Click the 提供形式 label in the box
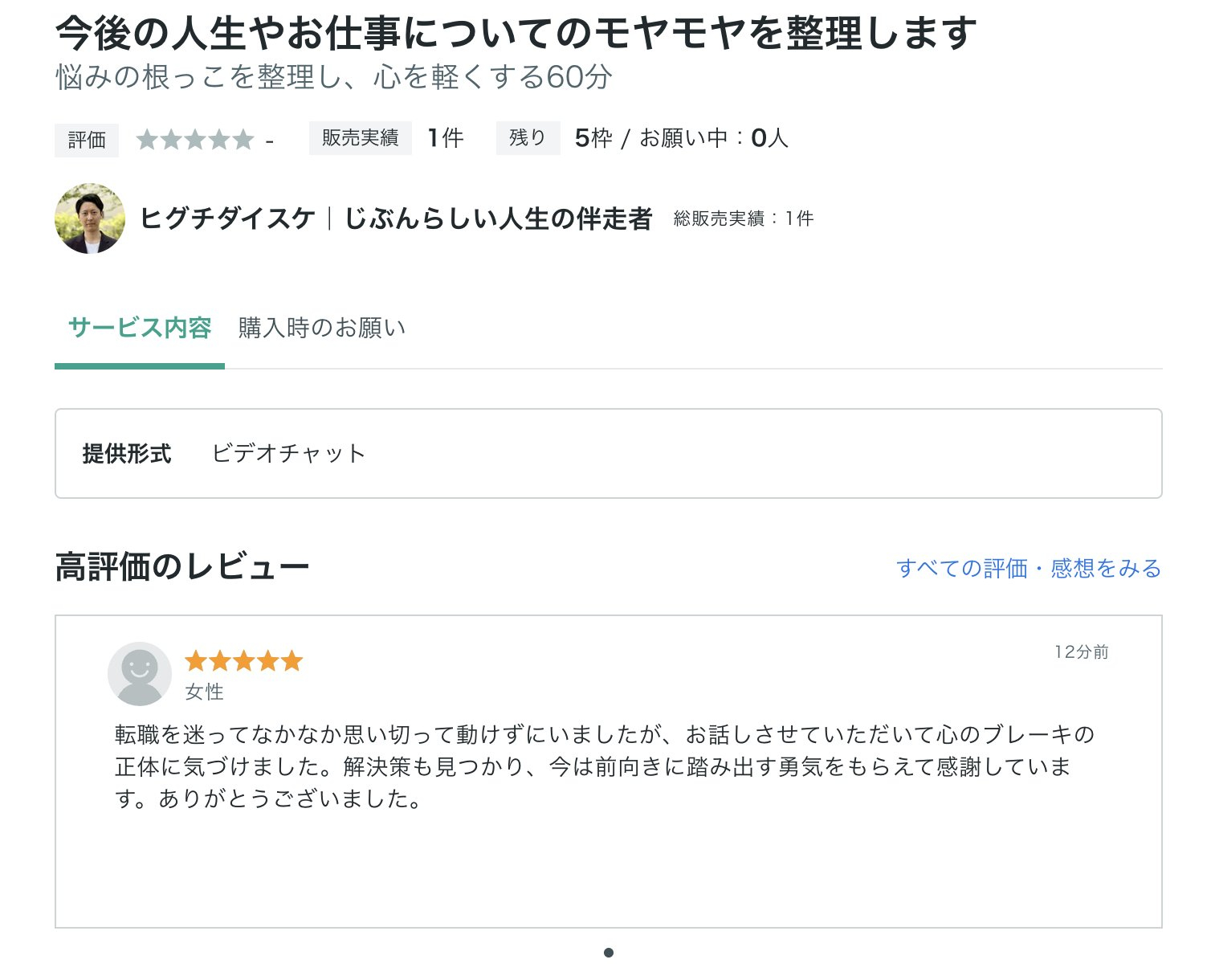This screenshot has width=1211, height=980. pyautogui.click(x=127, y=454)
